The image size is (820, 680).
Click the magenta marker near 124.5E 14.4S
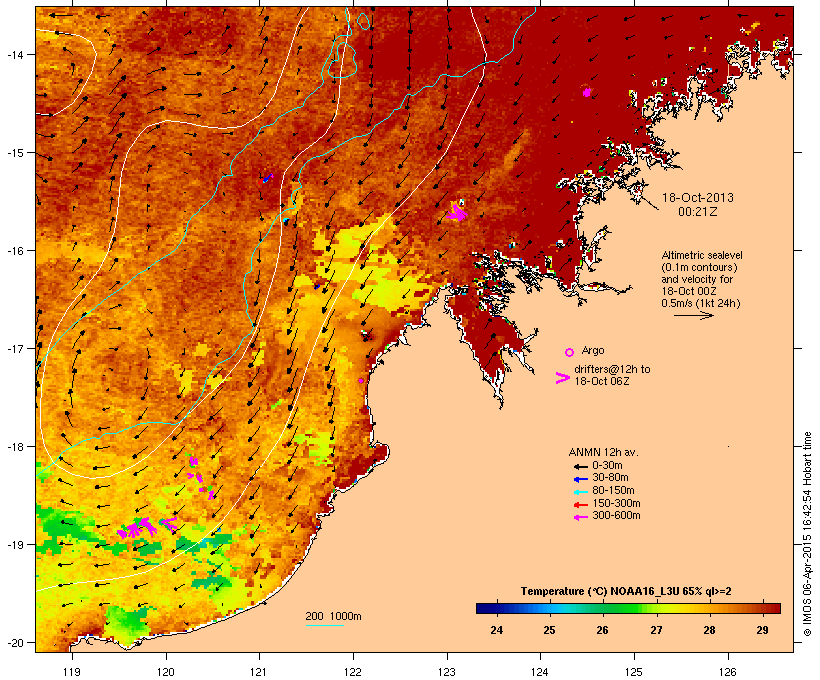click(587, 92)
